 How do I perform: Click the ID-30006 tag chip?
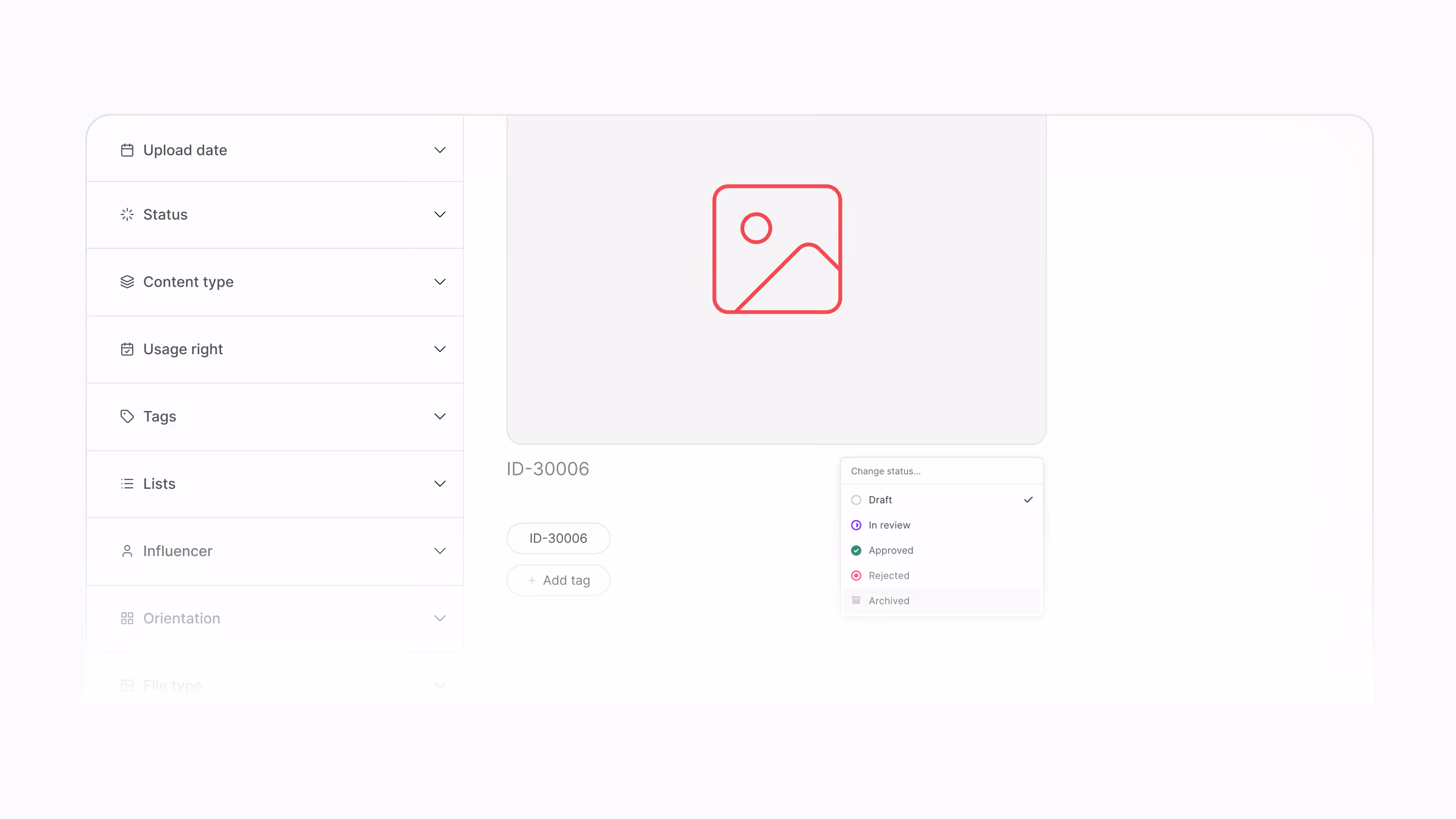[558, 537]
